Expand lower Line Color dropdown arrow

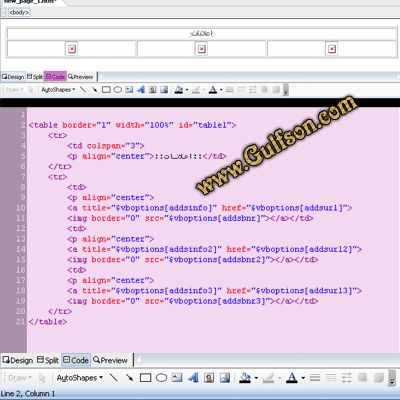[279, 378]
